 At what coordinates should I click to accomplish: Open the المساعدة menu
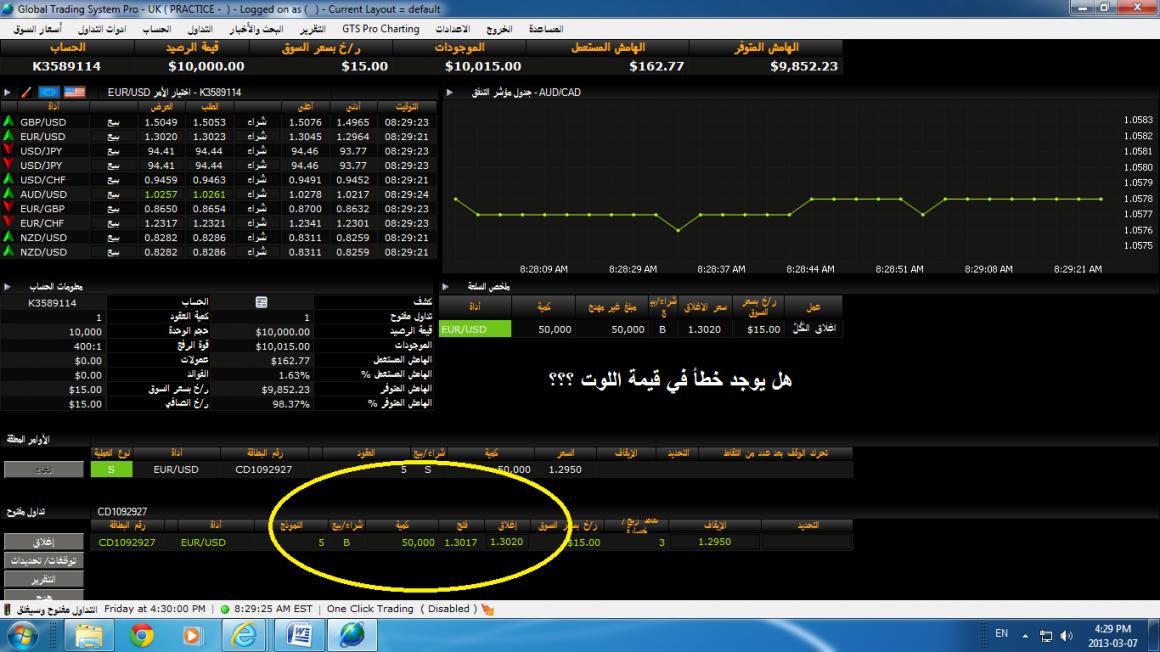coord(546,29)
